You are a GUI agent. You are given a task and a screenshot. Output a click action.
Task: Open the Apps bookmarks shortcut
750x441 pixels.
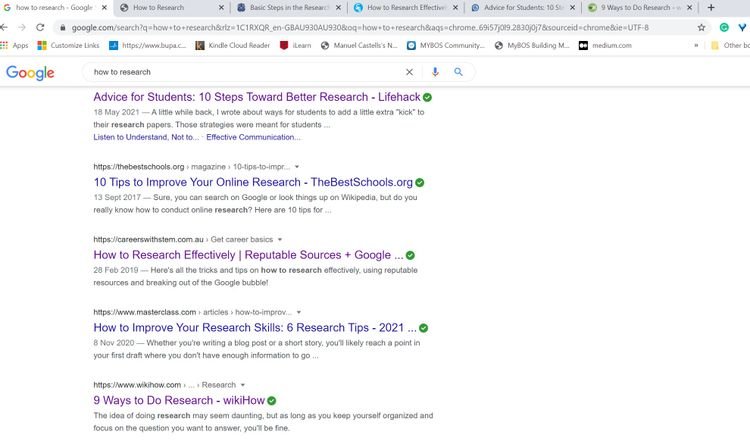click(x=14, y=45)
